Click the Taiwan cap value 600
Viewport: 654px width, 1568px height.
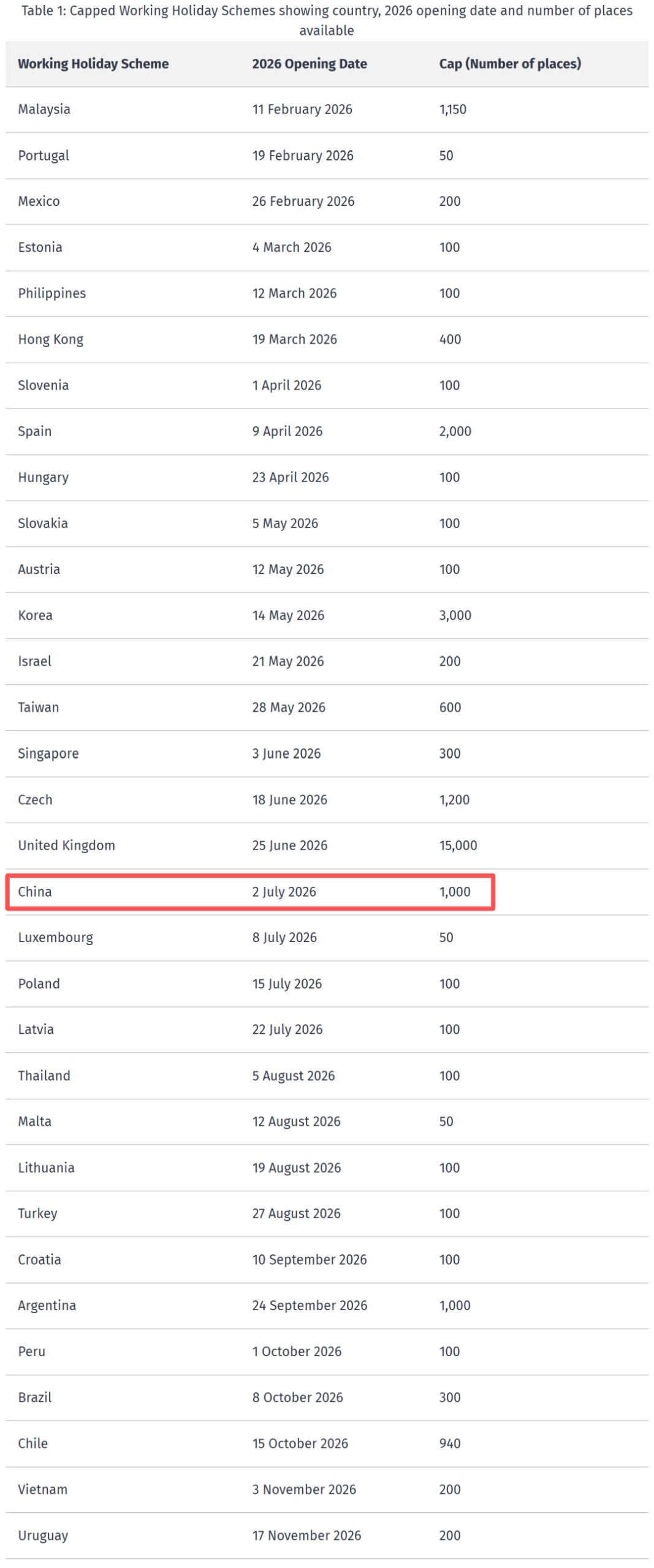pos(449,707)
